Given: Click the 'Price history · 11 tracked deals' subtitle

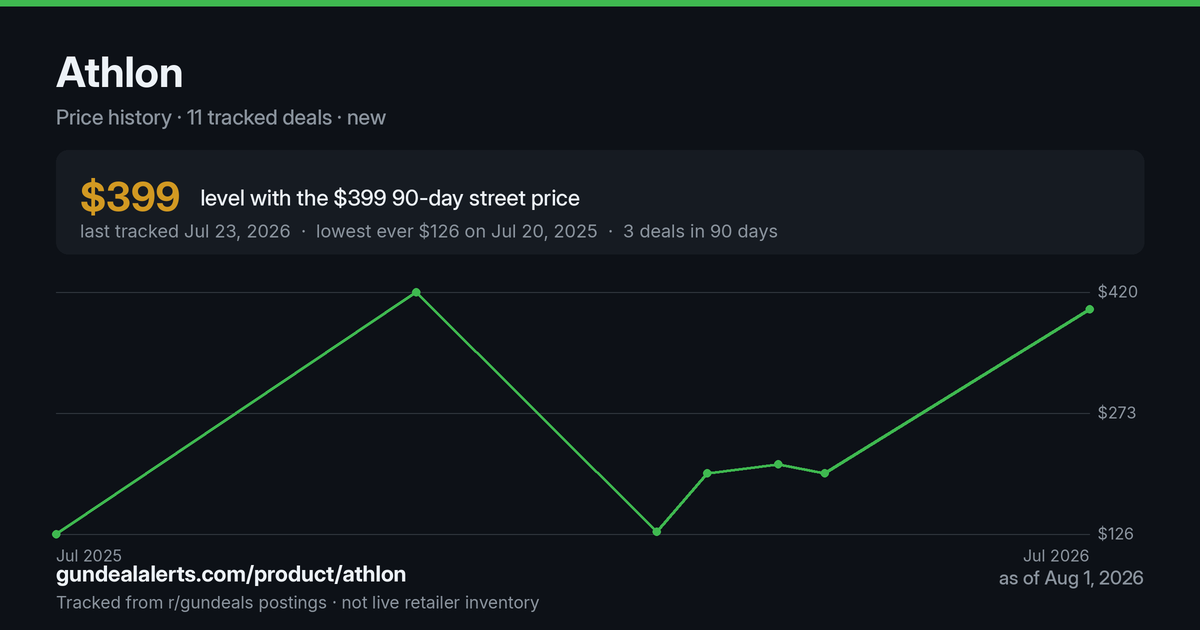Looking at the screenshot, I should pos(194,117).
